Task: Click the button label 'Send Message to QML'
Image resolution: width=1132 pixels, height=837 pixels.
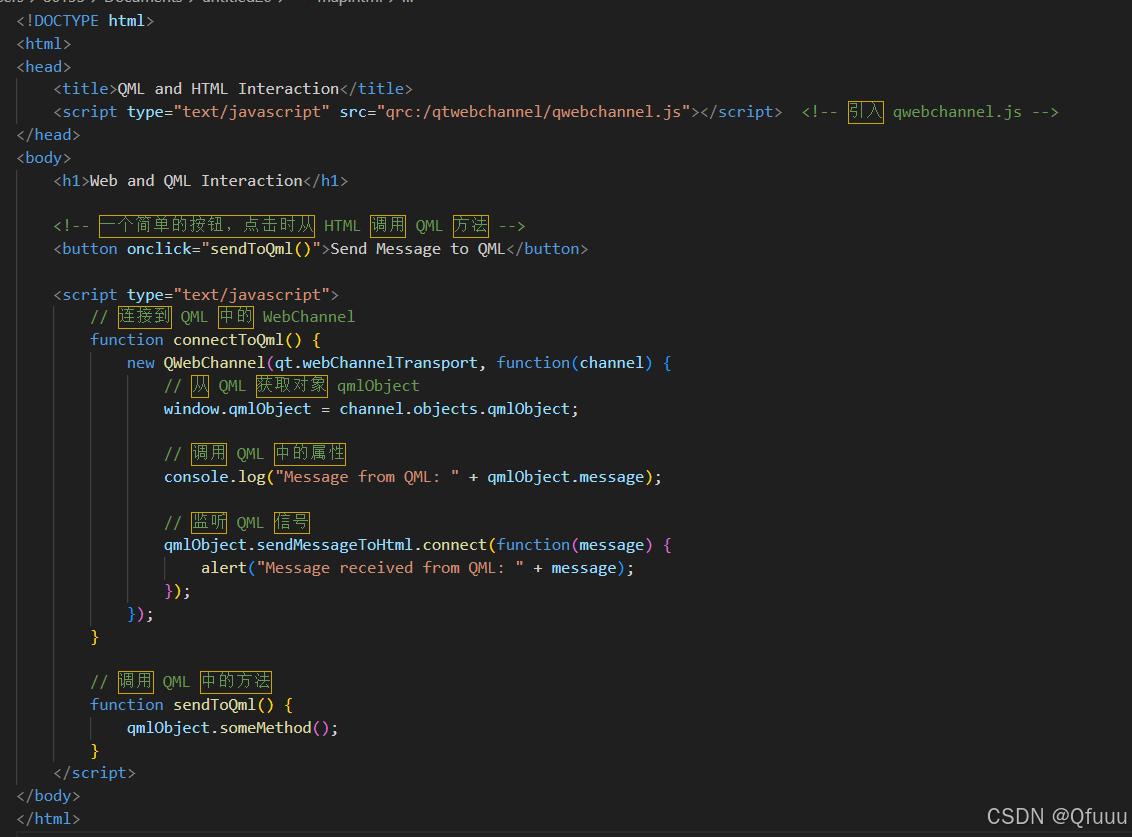Action: pyautogui.click(x=417, y=249)
